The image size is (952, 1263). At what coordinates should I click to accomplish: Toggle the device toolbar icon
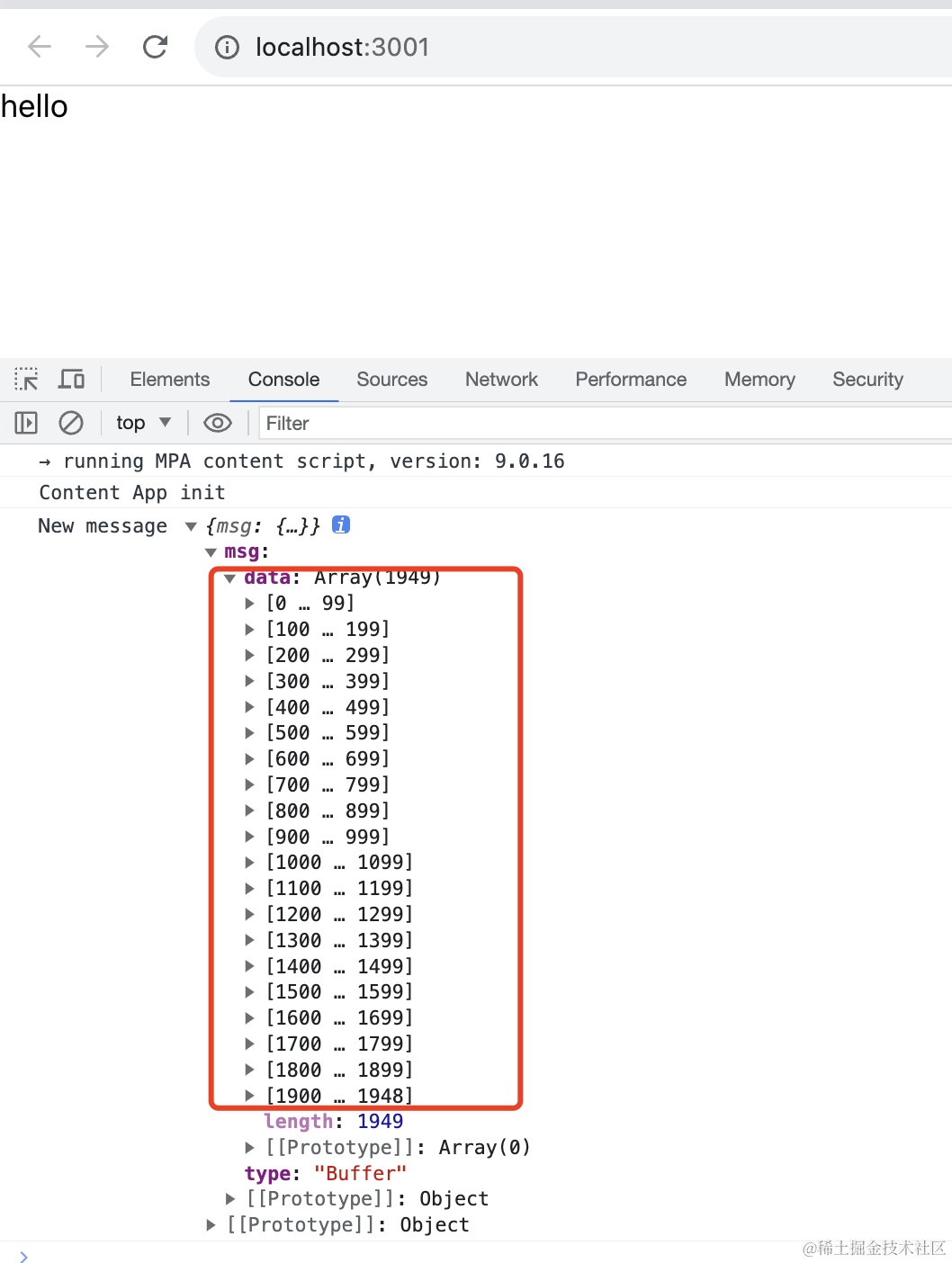coord(71,380)
